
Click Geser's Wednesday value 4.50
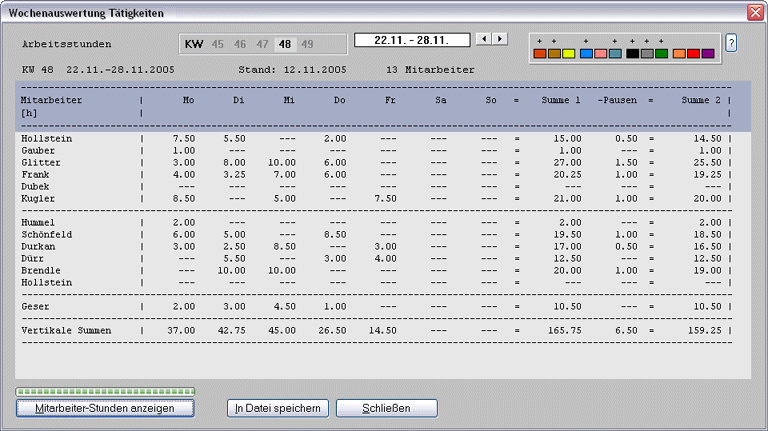click(x=285, y=307)
